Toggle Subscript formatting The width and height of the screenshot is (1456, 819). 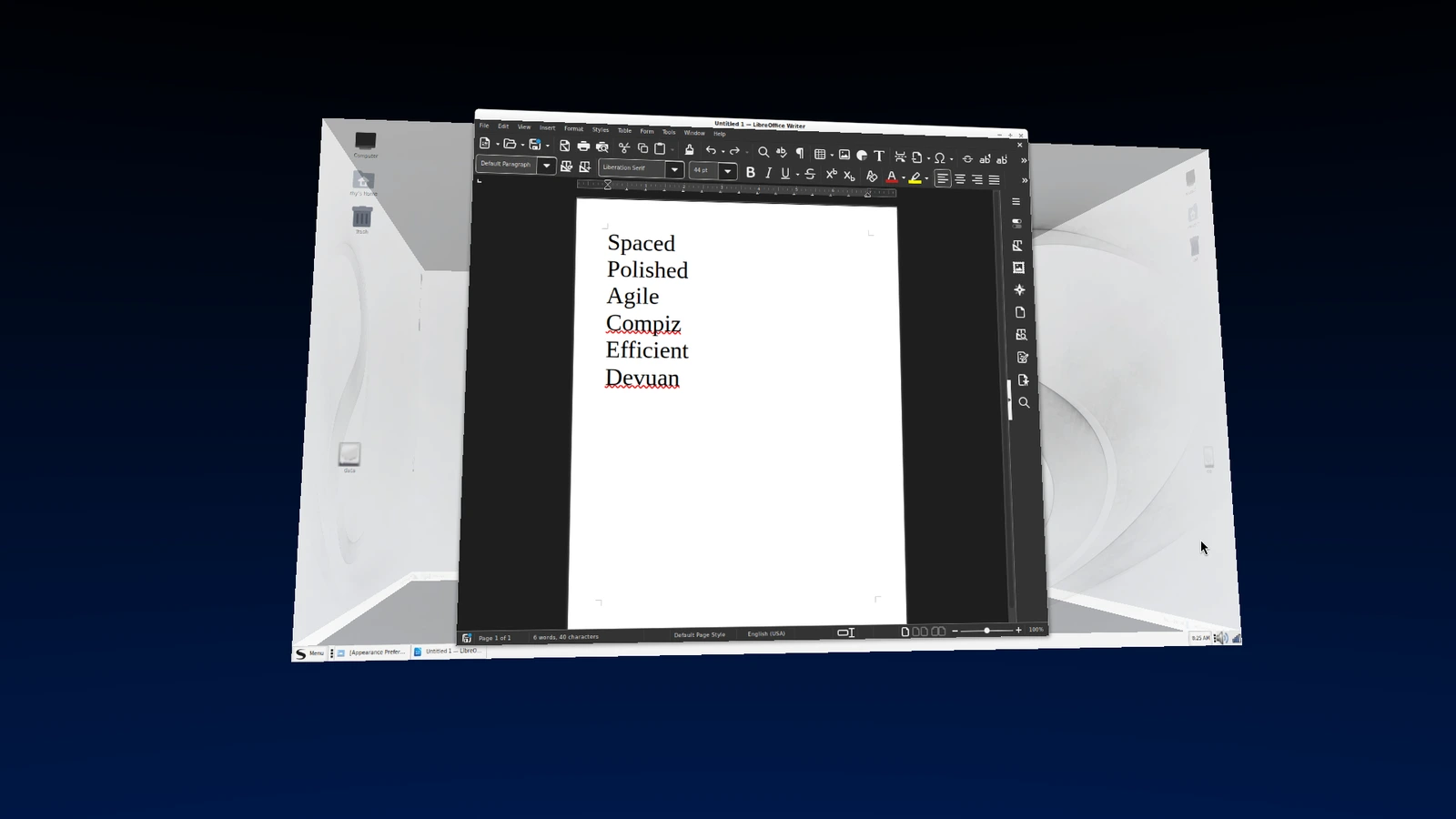coord(849,175)
